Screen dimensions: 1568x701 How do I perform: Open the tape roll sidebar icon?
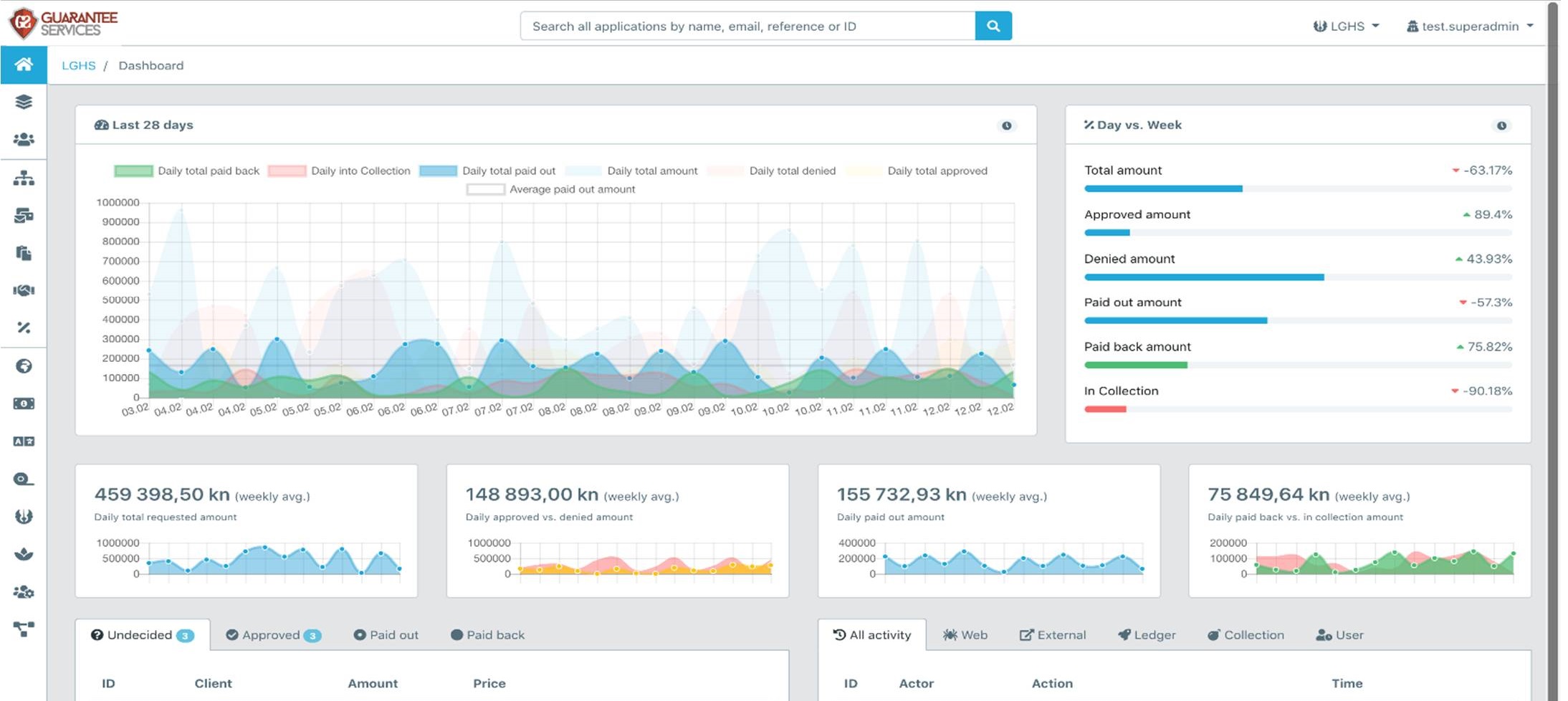point(24,479)
